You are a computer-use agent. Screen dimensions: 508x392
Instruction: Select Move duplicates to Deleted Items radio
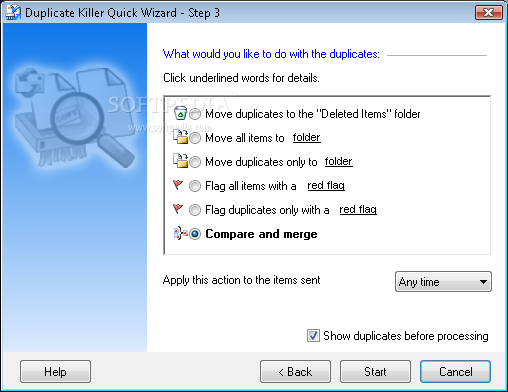coord(195,114)
